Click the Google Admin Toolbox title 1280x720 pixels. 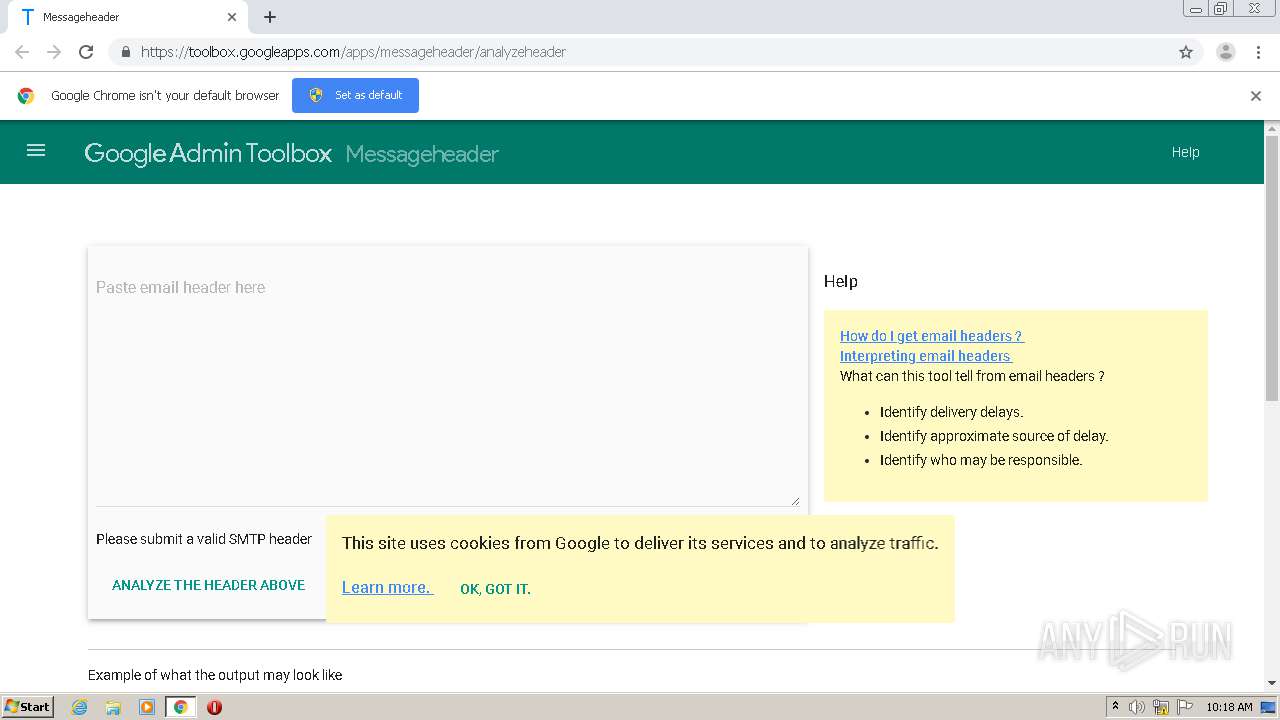pyautogui.click(x=208, y=153)
